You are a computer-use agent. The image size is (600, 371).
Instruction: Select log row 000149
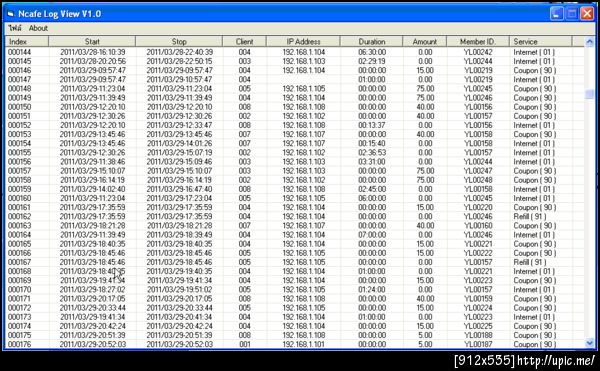pos(295,98)
